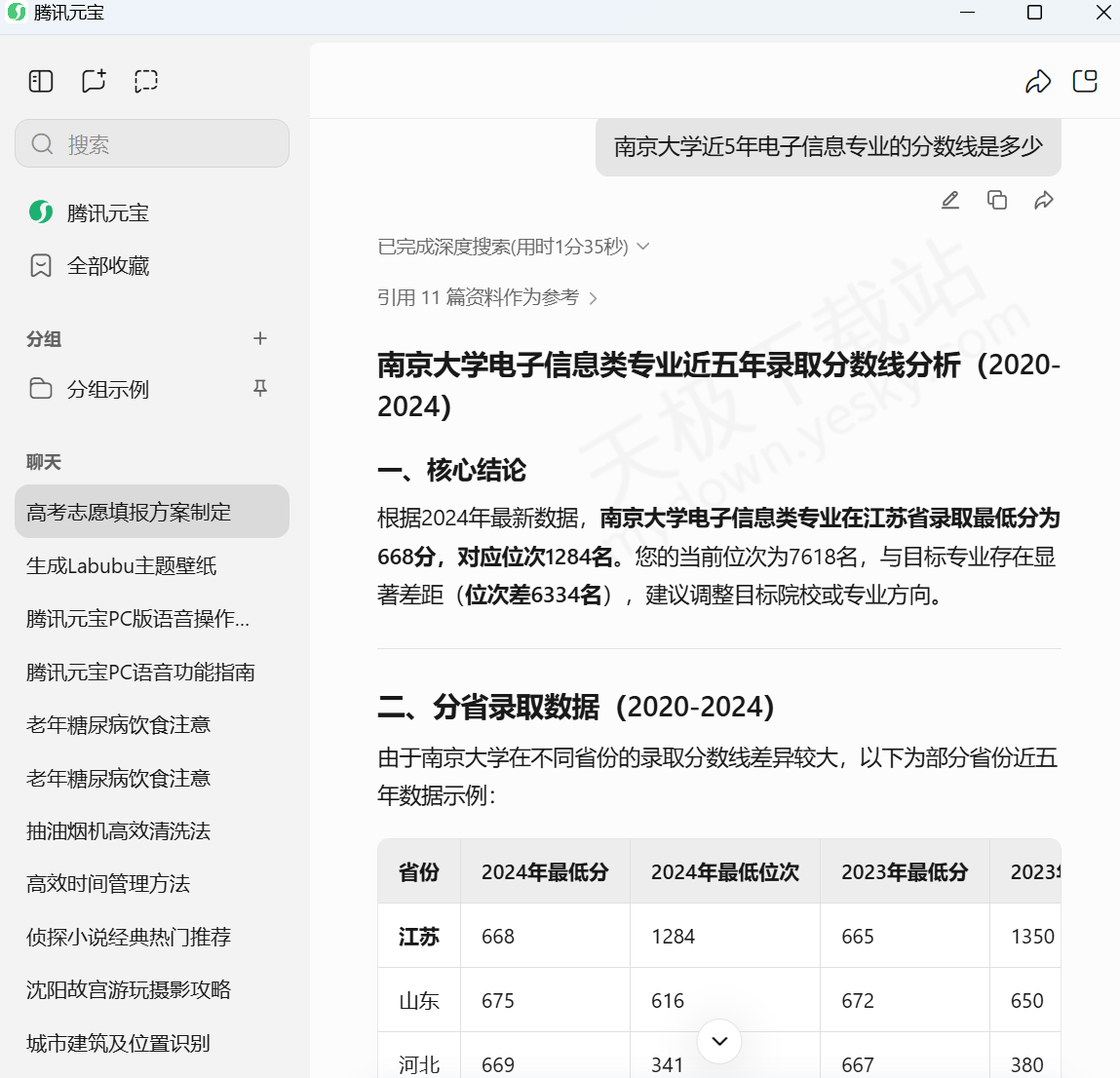Open 腾讯元宝 in sidebar
Screen dimensions: 1120x1078
point(107,212)
